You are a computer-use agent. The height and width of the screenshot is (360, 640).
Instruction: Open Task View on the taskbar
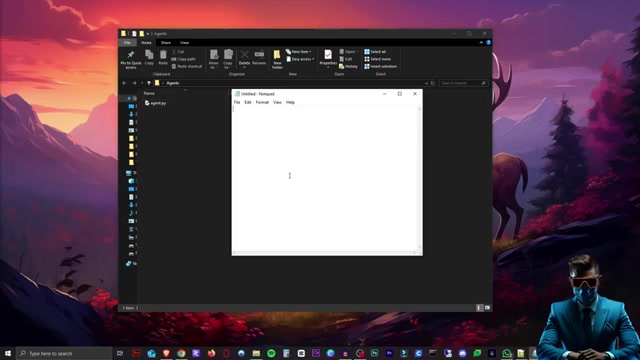tap(120, 353)
